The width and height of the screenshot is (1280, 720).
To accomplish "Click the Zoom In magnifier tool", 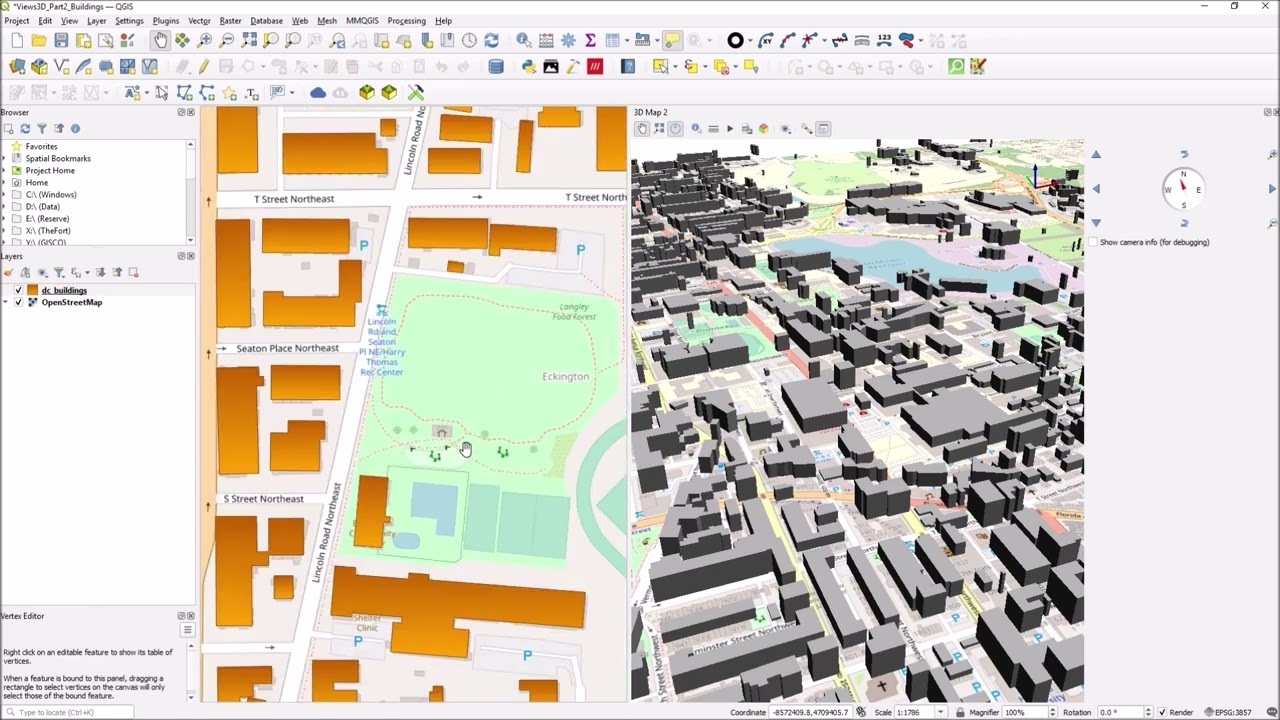I will click(204, 40).
